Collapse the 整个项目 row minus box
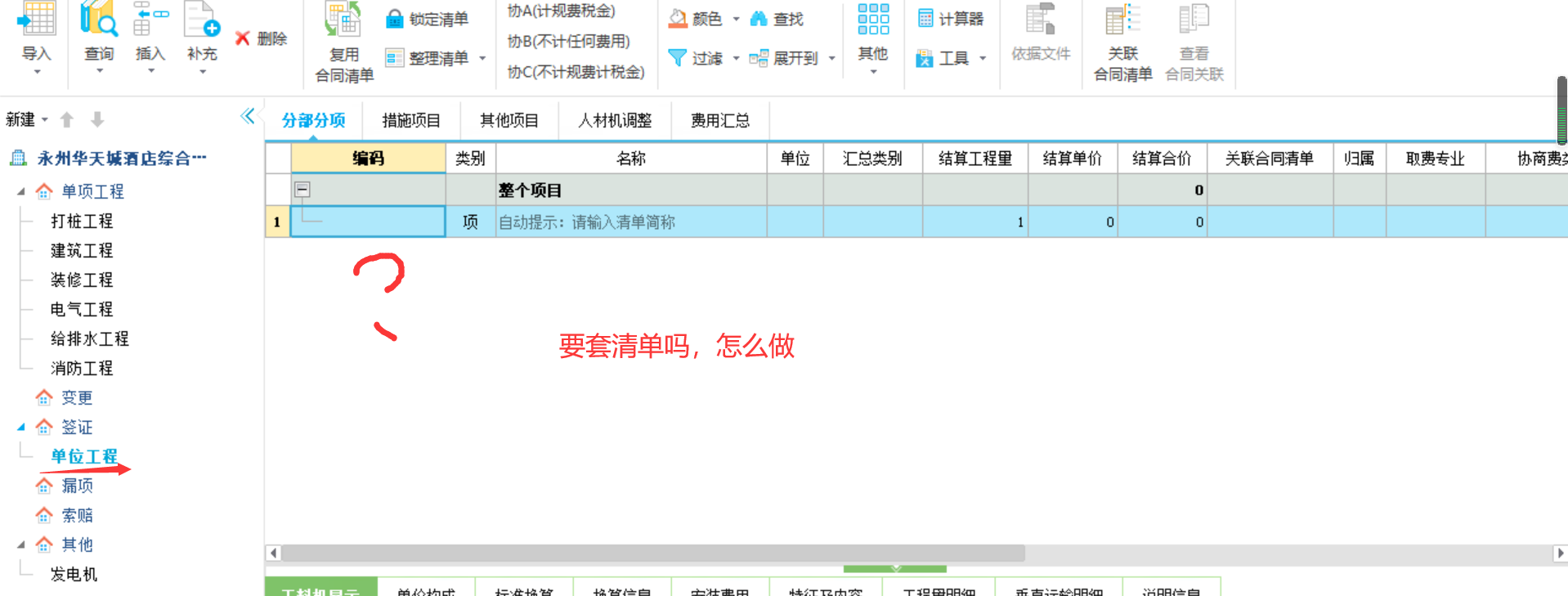This screenshot has width=1568, height=596. 302,190
